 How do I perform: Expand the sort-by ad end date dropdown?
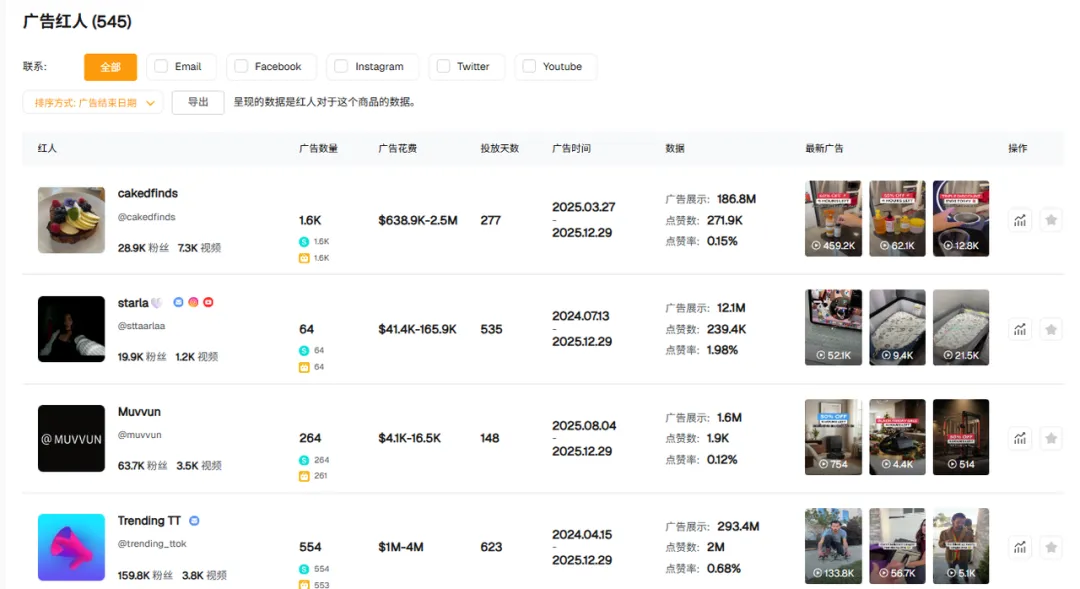tap(92, 102)
